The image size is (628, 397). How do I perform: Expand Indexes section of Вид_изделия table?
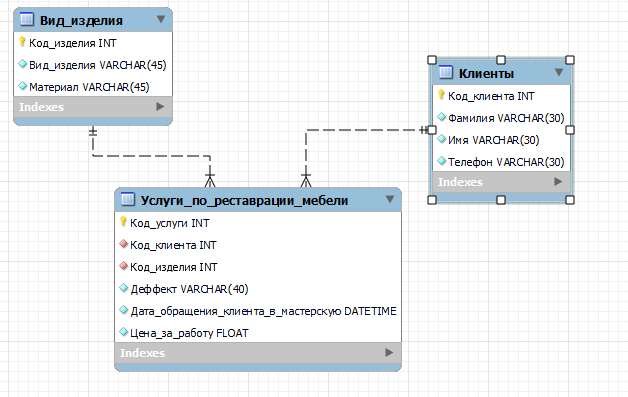pos(160,107)
